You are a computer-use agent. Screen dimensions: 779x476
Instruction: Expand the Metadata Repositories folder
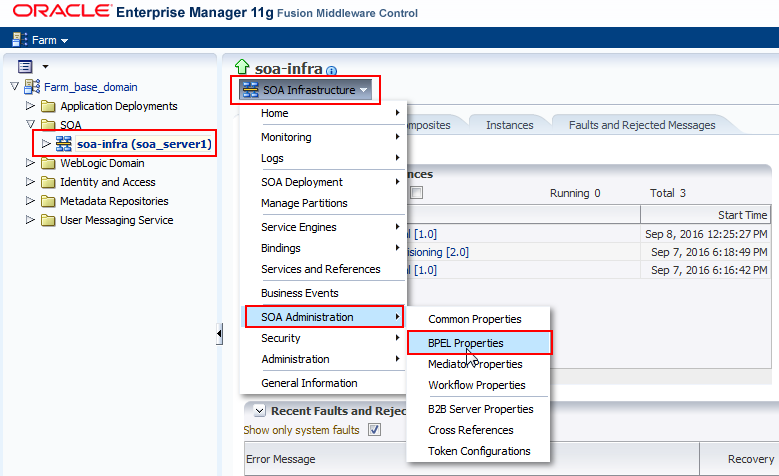tap(30, 200)
